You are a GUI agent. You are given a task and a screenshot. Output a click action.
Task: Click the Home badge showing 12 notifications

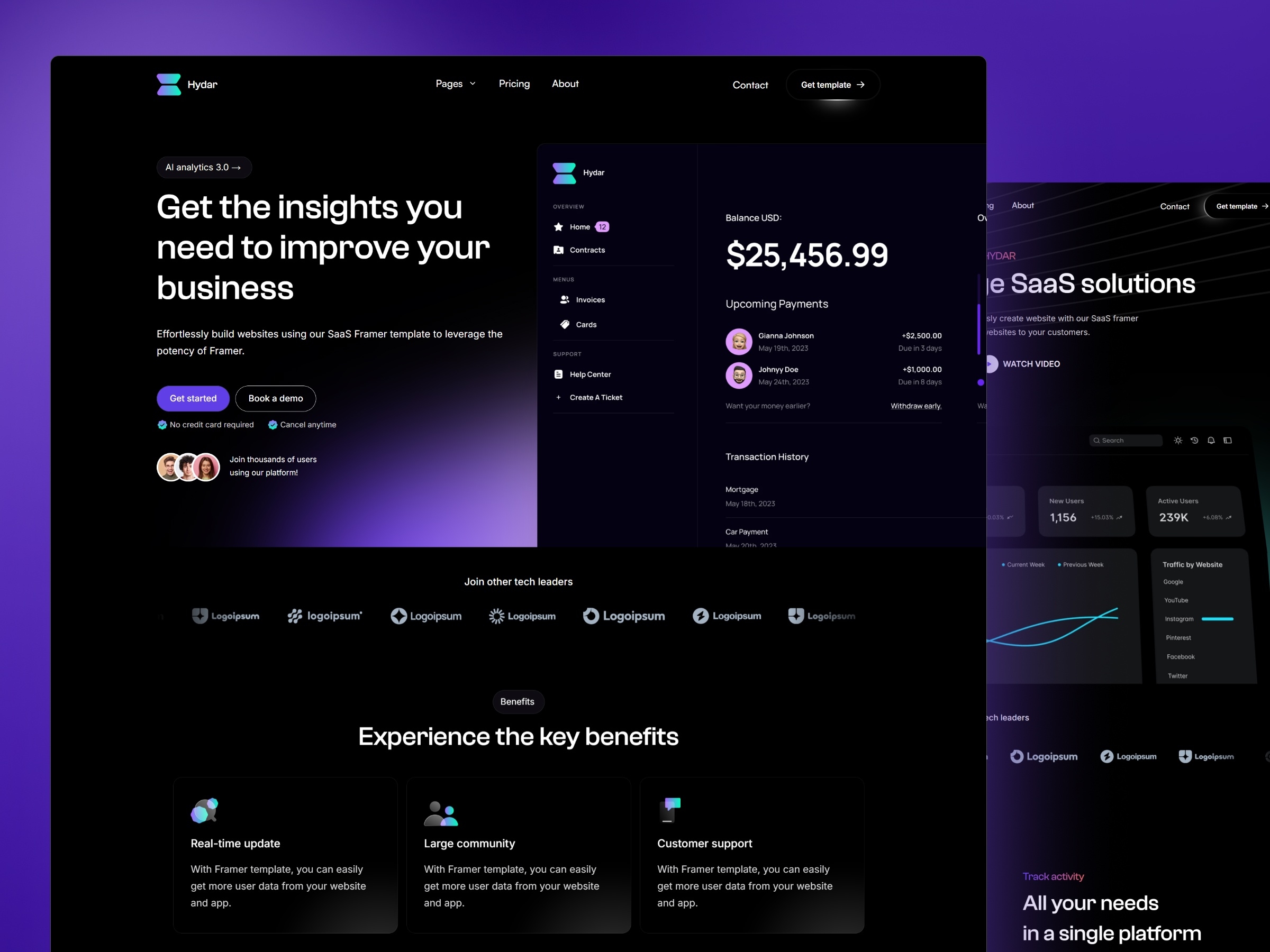(x=603, y=225)
